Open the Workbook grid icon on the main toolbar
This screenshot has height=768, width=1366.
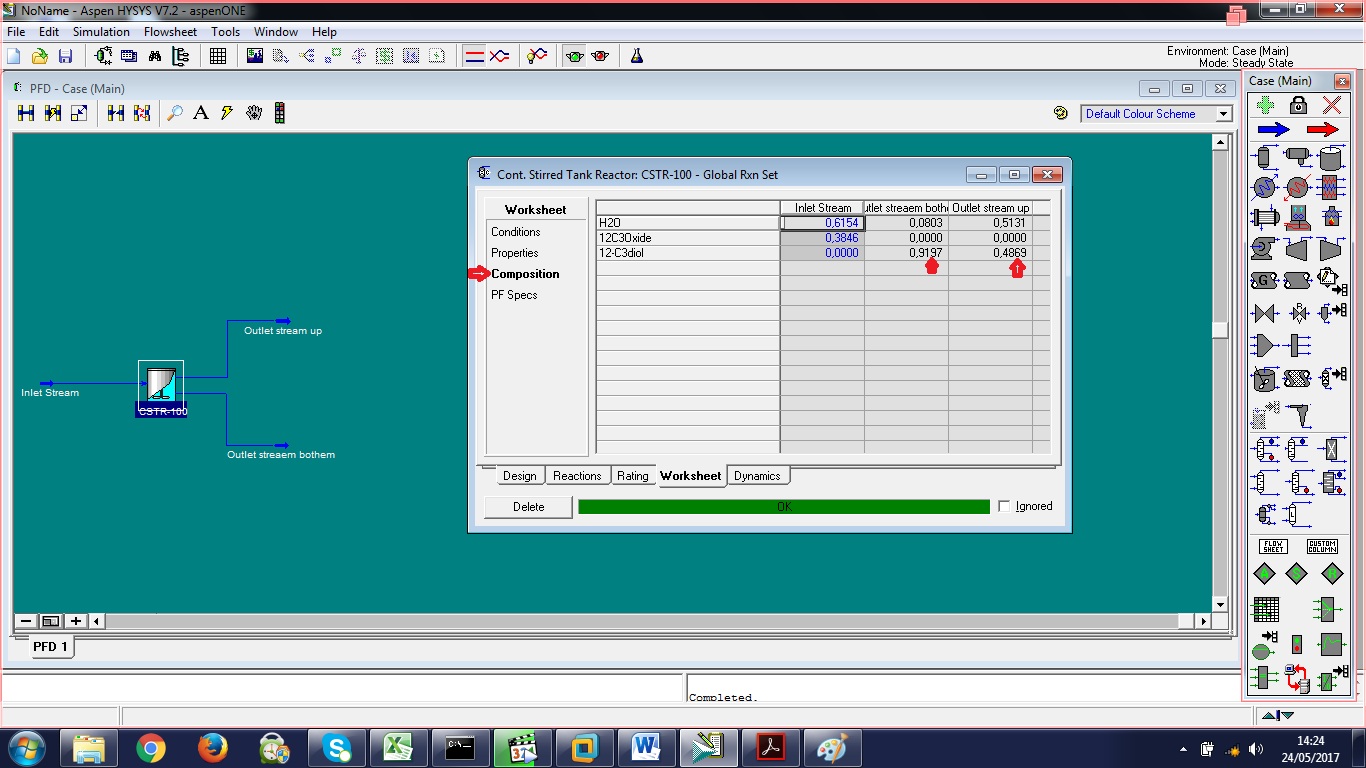tap(218, 55)
